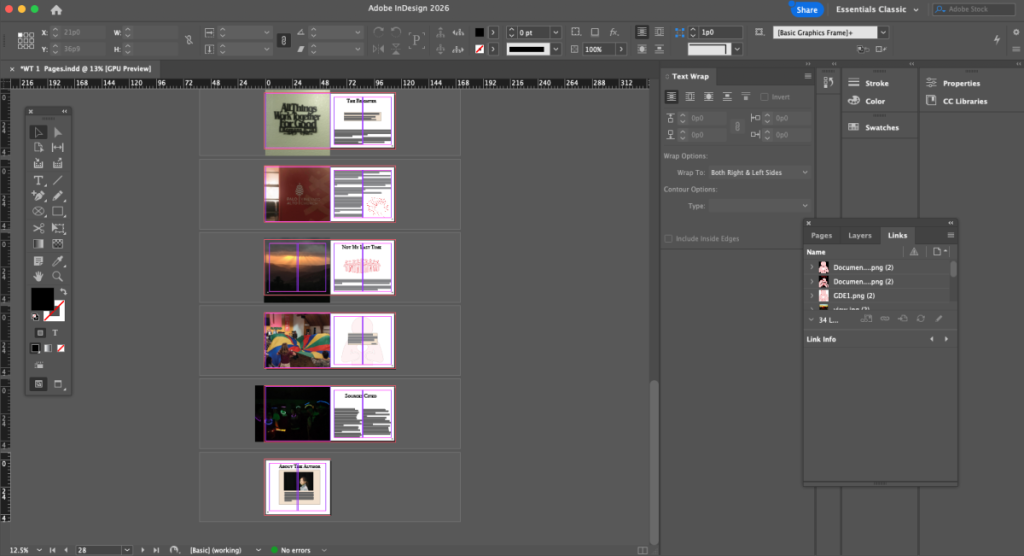
Task: Open the CC Libraries panel
Action: 957,101
